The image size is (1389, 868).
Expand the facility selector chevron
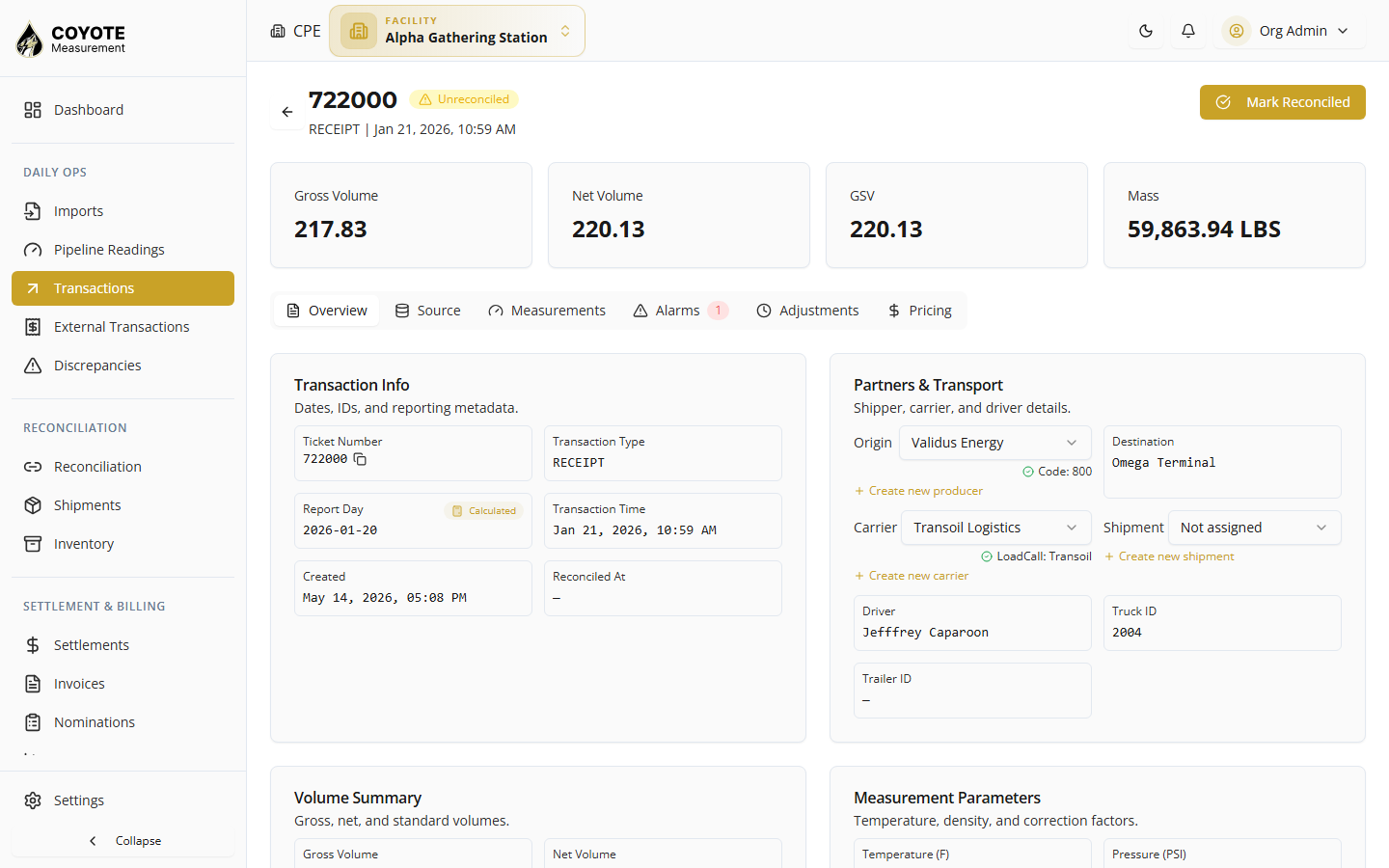(x=565, y=31)
